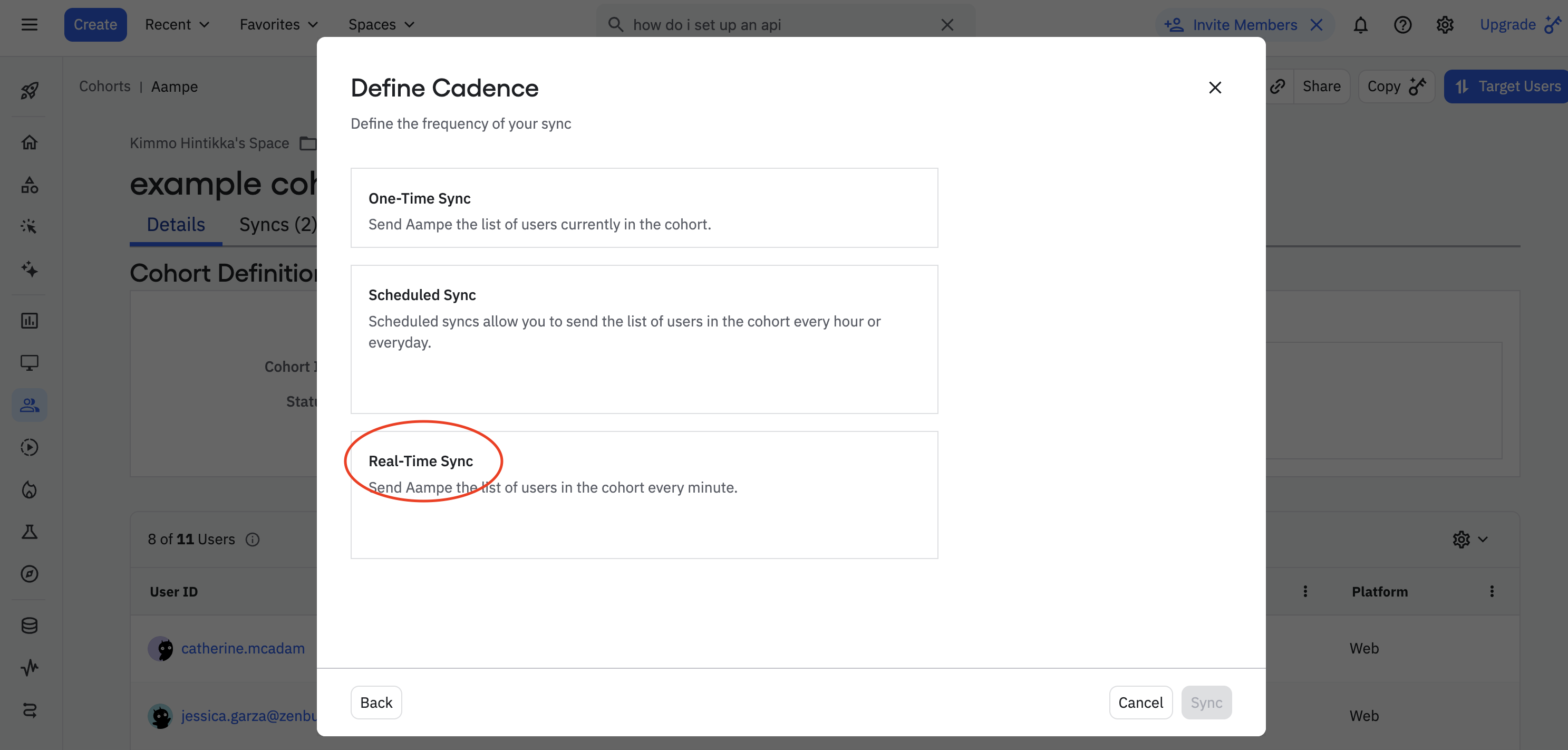
Task: Click the Back button
Action: 375,702
